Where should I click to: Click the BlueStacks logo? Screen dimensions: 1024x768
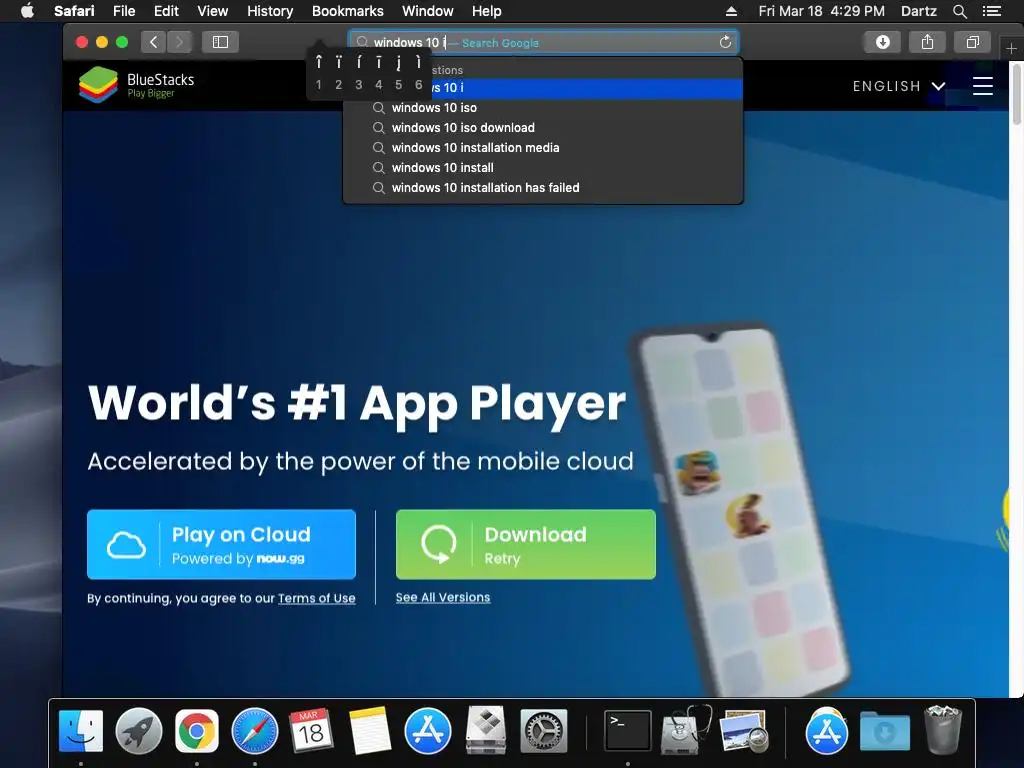point(136,85)
